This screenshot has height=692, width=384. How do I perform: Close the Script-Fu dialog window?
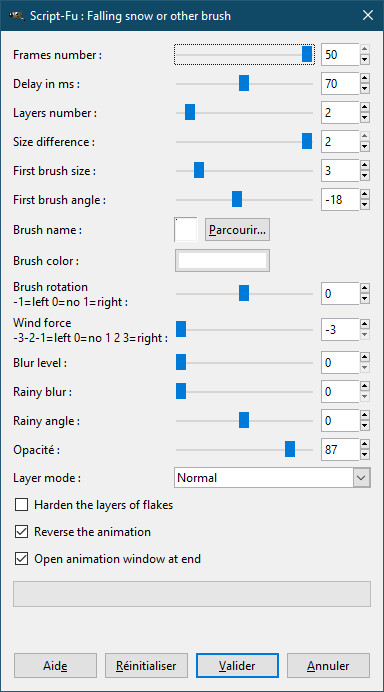[x=368, y=15]
